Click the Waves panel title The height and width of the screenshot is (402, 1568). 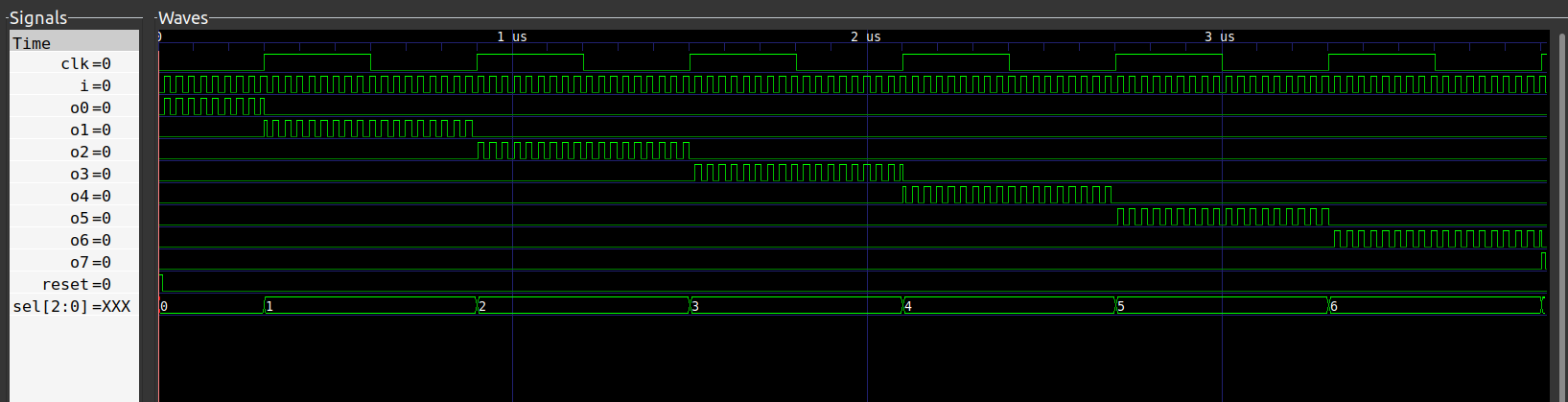coord(183,17)
